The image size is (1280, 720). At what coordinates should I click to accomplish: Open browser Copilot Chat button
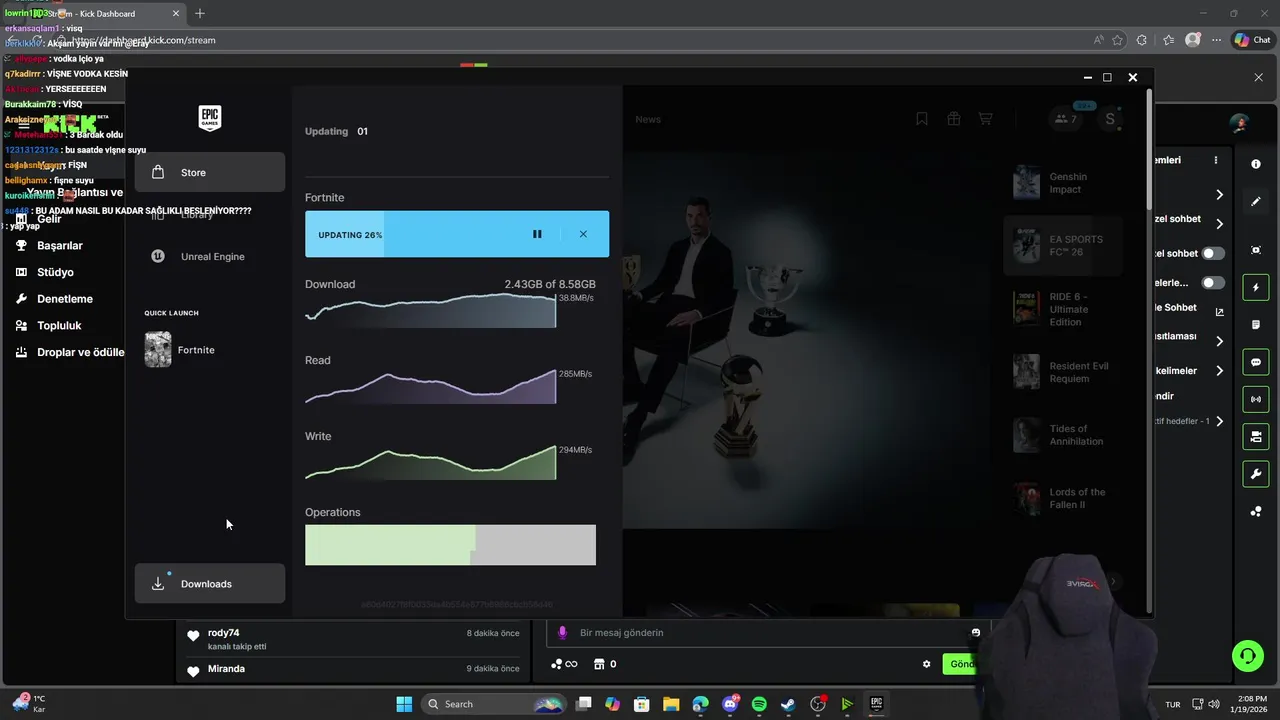pyautogui.click(x=1252, y=40)
